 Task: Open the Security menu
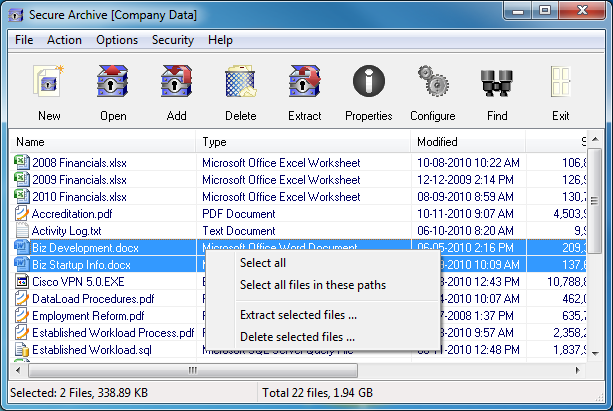coord(173,40)
